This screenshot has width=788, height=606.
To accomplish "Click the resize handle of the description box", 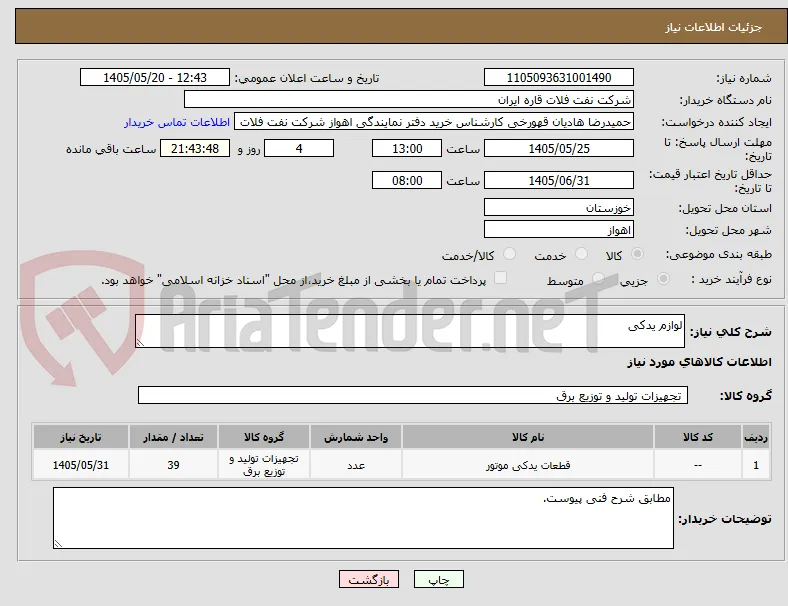I will pos(140,342).
